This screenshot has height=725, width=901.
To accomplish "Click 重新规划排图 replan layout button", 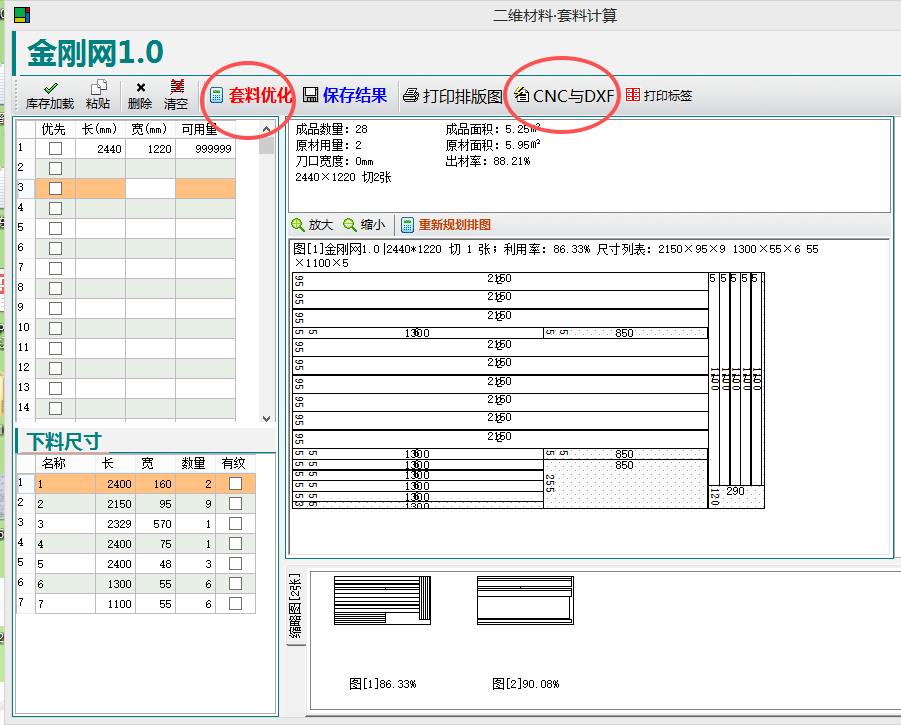I will (x=446, y=225).
